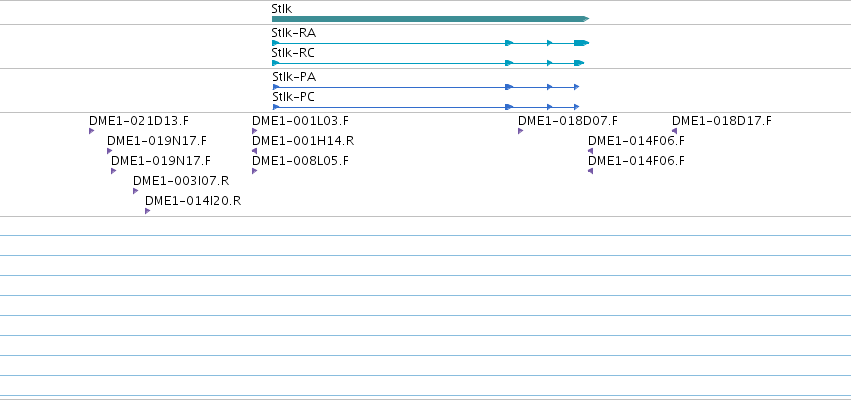The image size is (851, 400).
Task: Click the DME1-014I20.R label
Action: [193, 201]
